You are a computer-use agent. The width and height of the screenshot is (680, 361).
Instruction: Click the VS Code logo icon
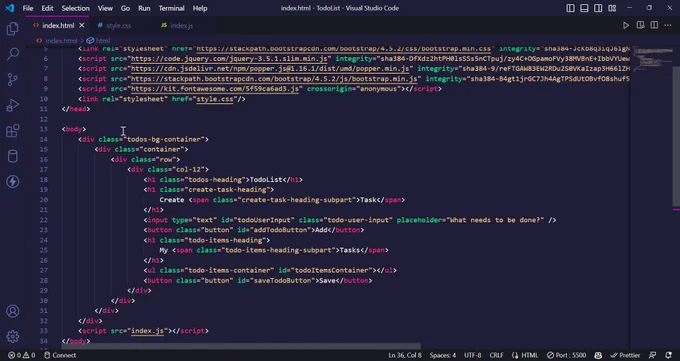click(10, 8)
